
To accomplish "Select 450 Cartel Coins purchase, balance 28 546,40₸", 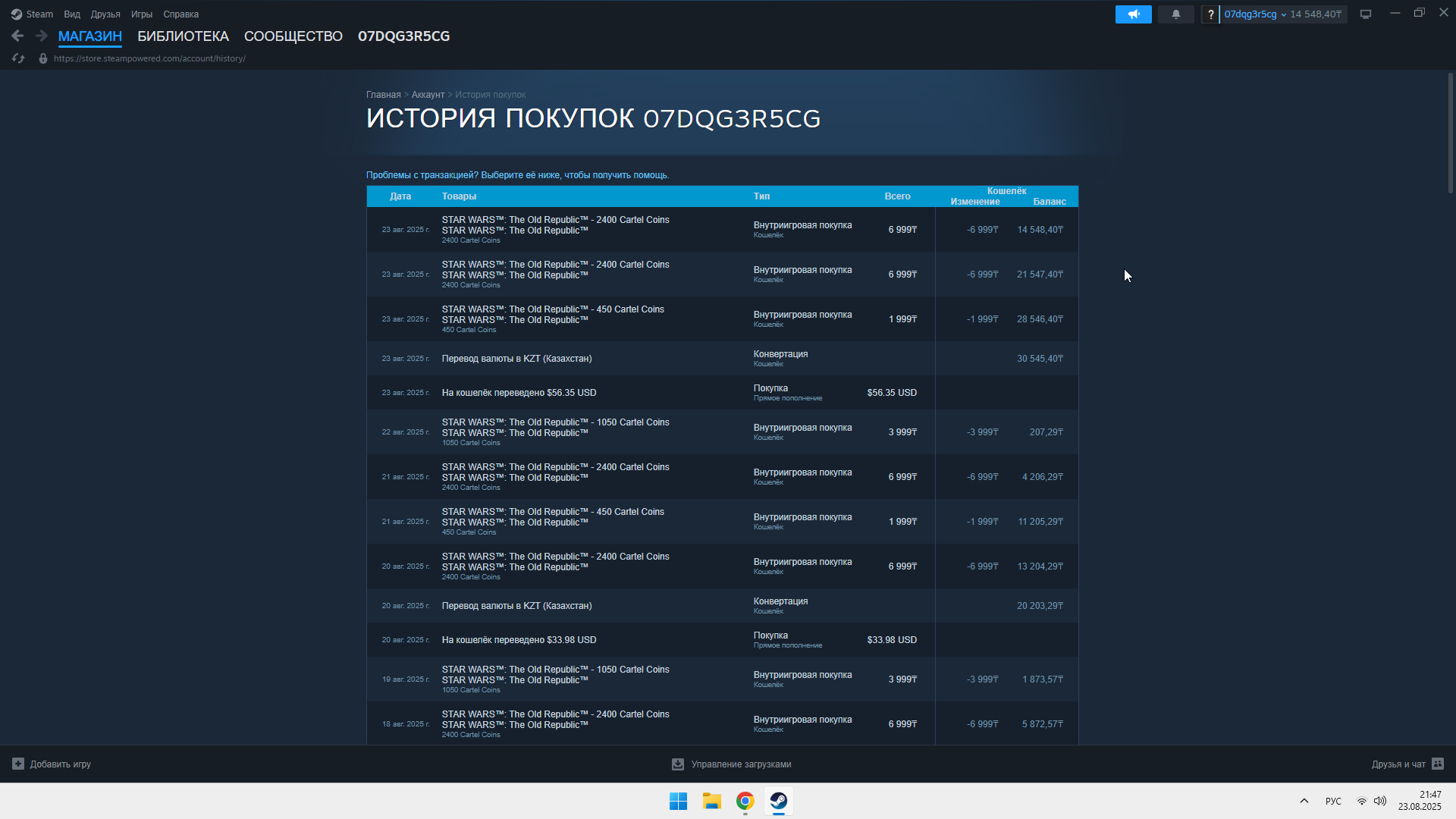I will tap(723, 319).
